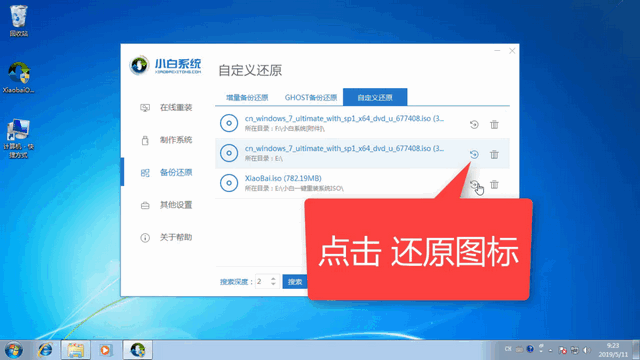Viewport: 640px width, 360px height.
Task: Open Computer shortcut desktop icon
Action: [19, 139]
